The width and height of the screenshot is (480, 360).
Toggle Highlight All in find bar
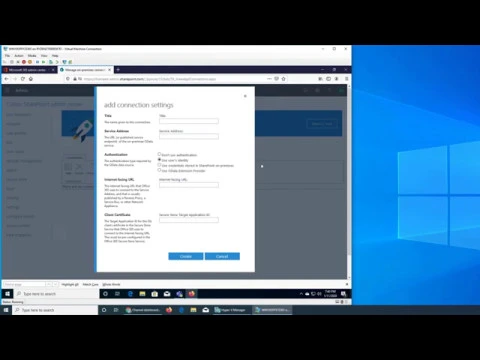70,284
